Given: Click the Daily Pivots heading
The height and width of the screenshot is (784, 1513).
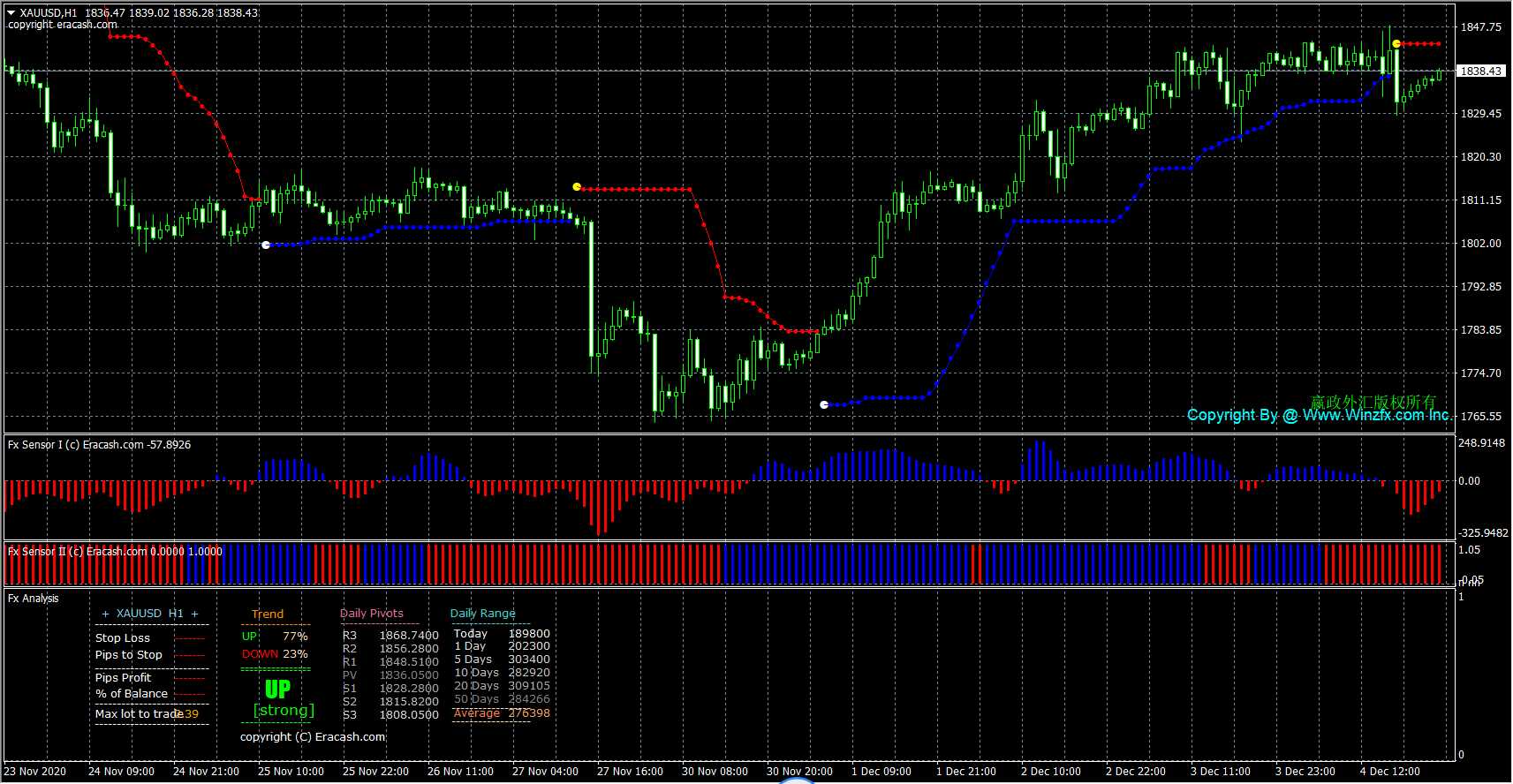Looking at the screenshot, I should [x=372, y=613].
